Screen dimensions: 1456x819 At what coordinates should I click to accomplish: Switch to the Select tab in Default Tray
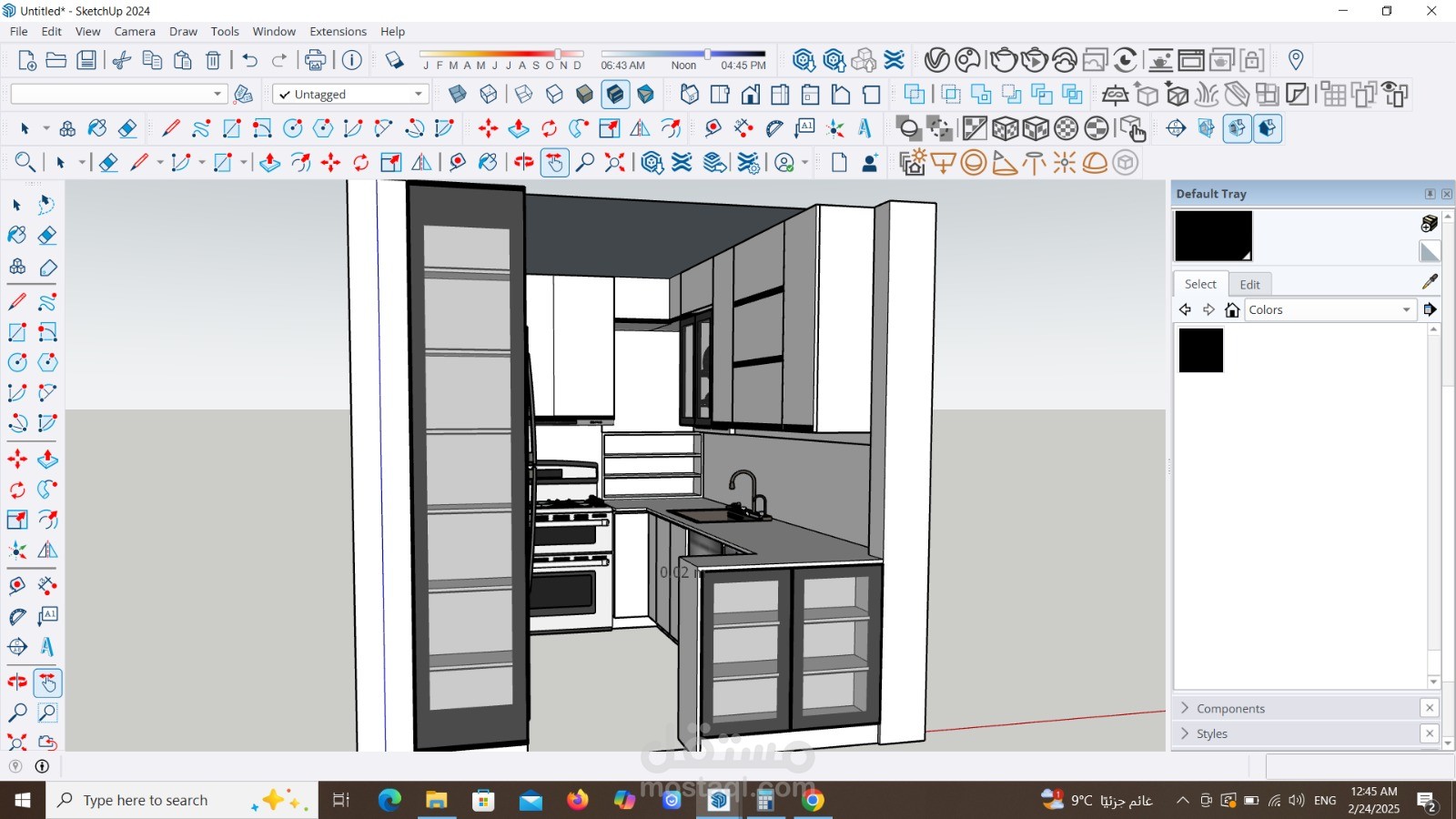click(1200, 284)
